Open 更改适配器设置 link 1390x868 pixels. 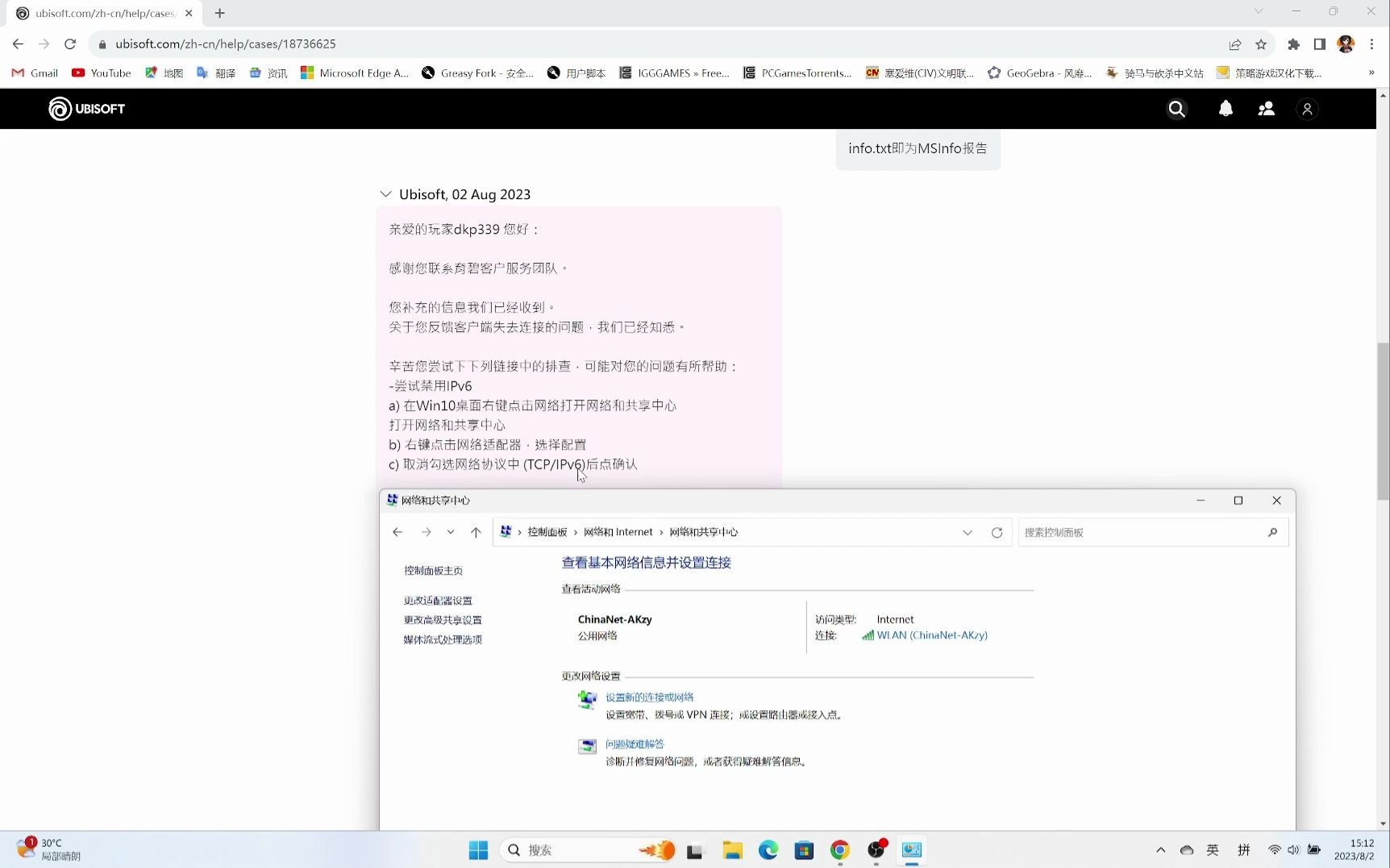(x=438, y=600)
